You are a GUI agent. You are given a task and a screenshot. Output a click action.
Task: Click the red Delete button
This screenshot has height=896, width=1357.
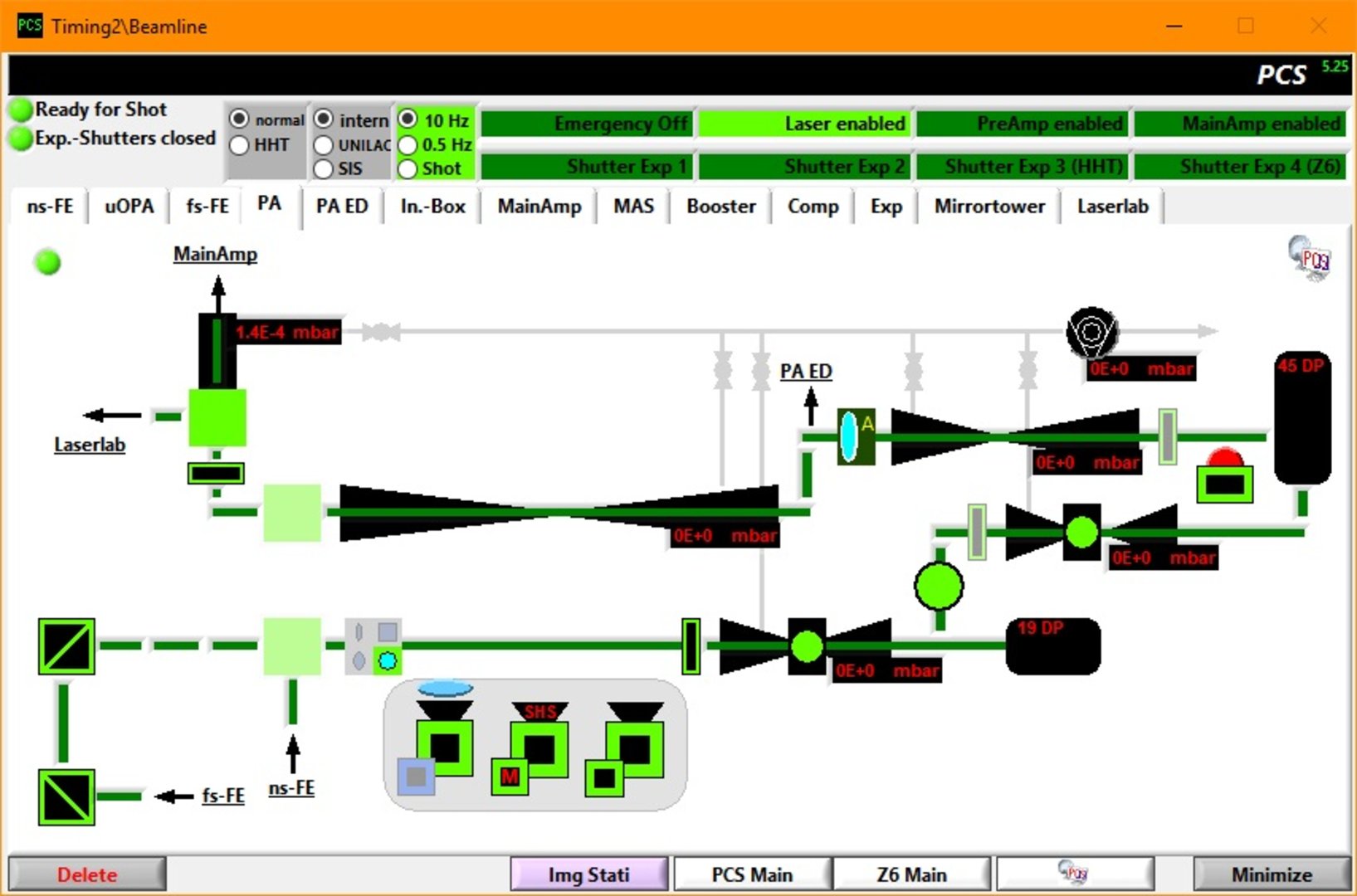pos(87,874)
